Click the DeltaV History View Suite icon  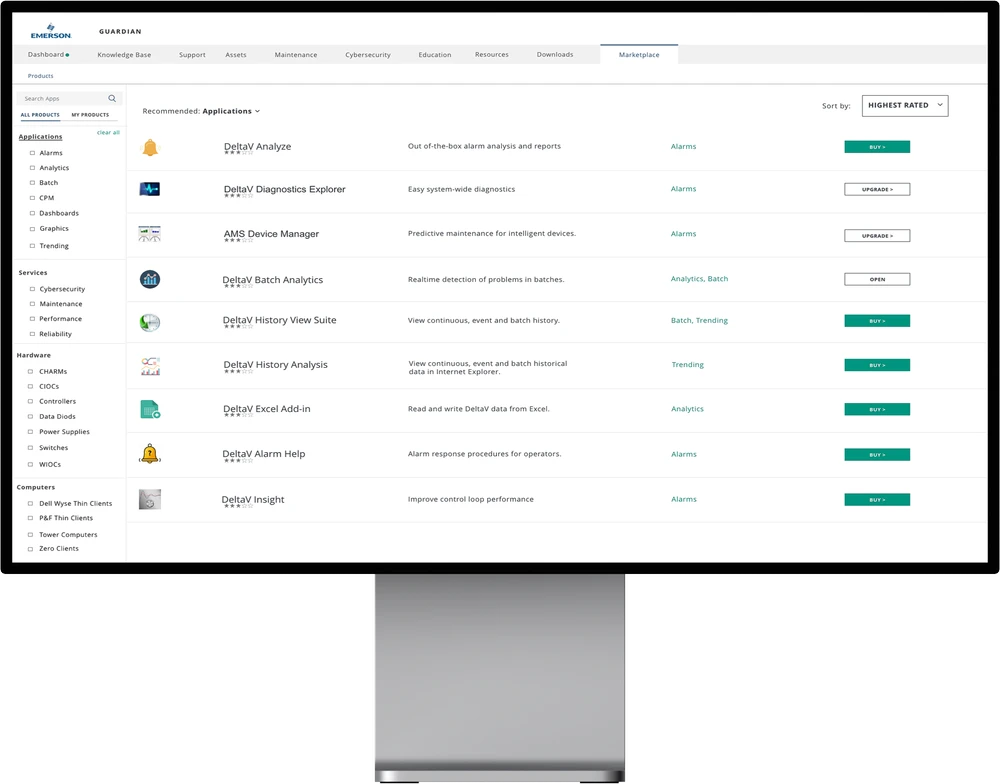tap(150, 323)
